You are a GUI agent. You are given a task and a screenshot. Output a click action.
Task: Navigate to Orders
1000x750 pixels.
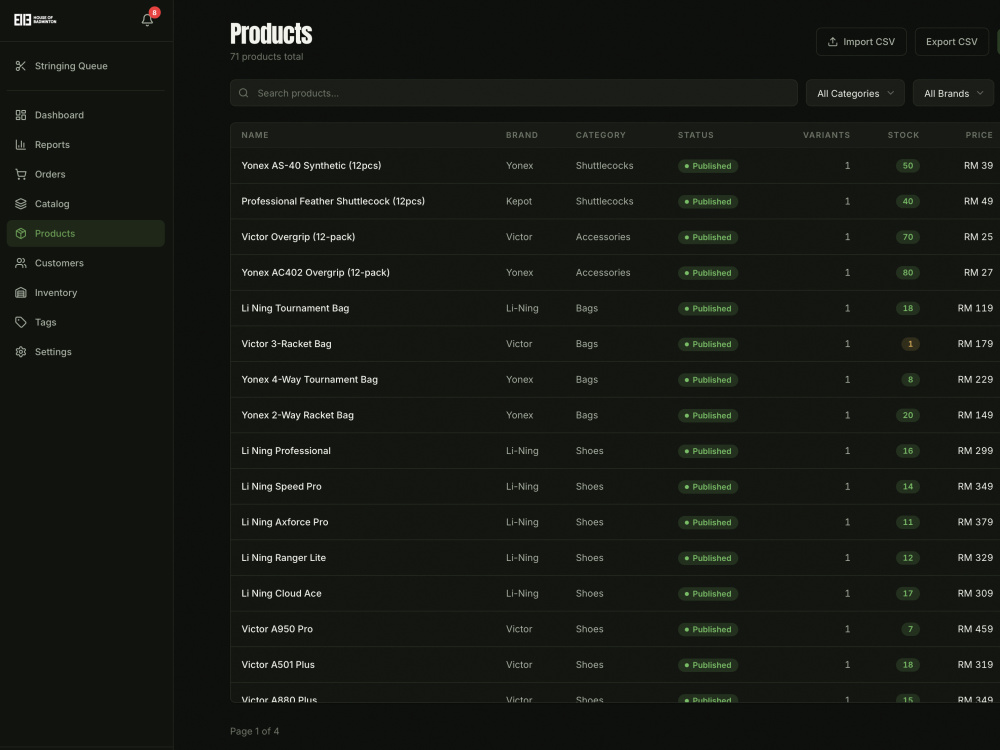coord(85,174)
